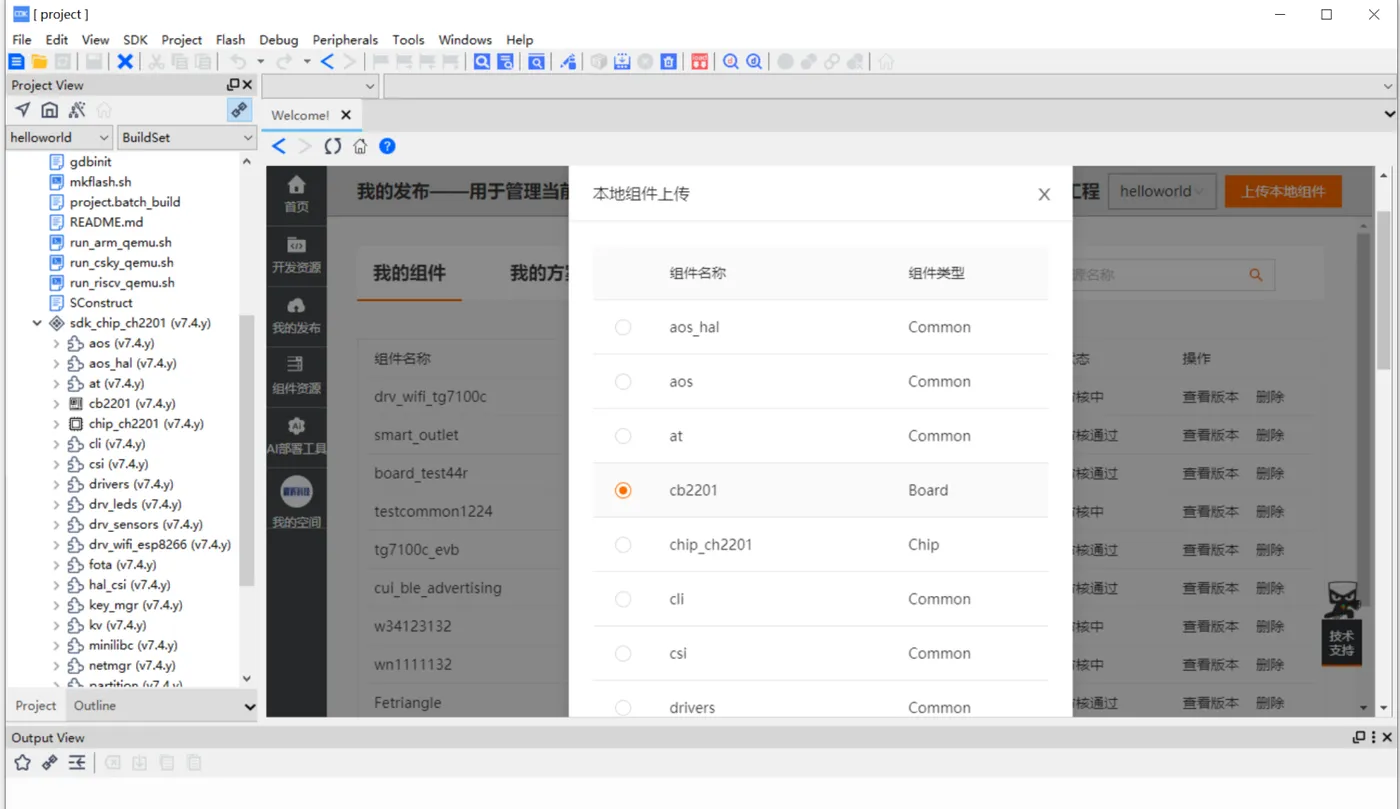Click the wrap-lines icon in Output View toolbar

pyautogui.click(x=77, y=763)
